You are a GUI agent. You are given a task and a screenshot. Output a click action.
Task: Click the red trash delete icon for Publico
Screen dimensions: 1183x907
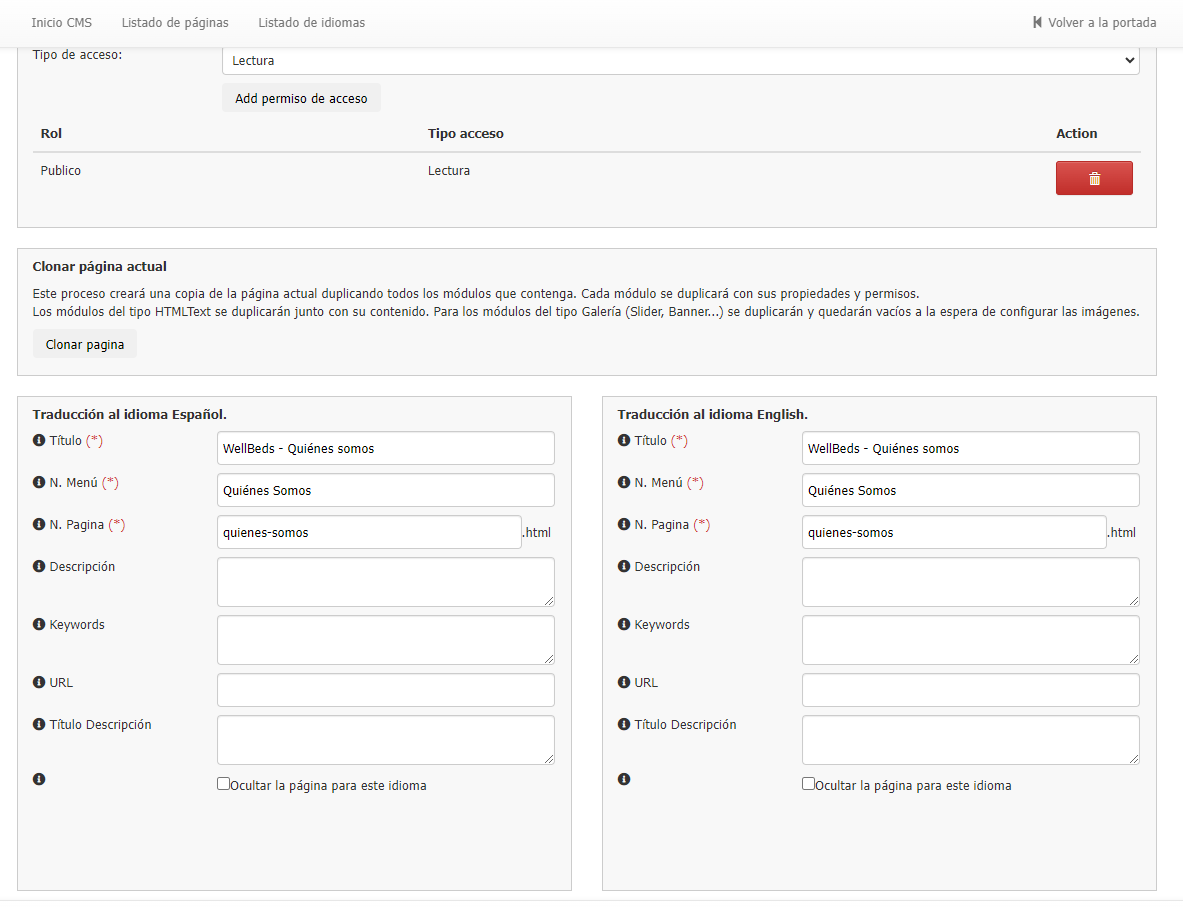(1094, 178)
